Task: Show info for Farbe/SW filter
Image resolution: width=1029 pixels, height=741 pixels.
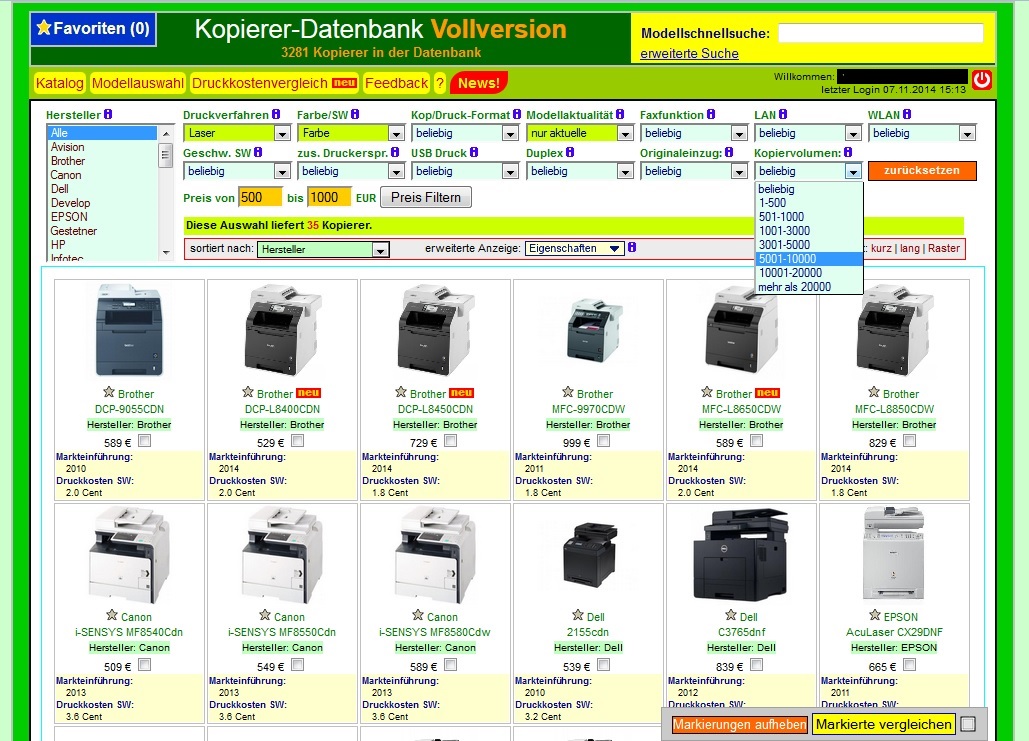Action: click(x=355, y=114)
